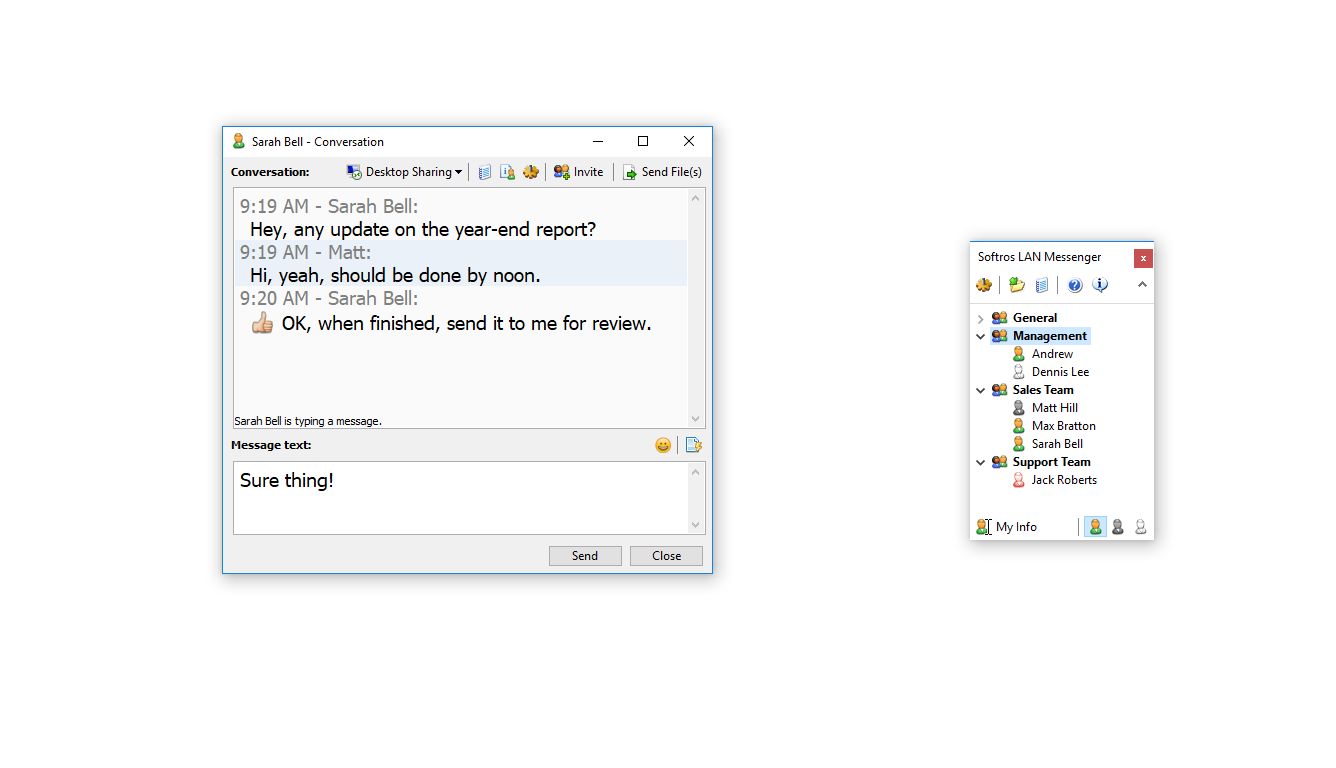Toggle the away status icon at bottom
This screenshot has width=1336, height=768.
[x=1118, y=526]
